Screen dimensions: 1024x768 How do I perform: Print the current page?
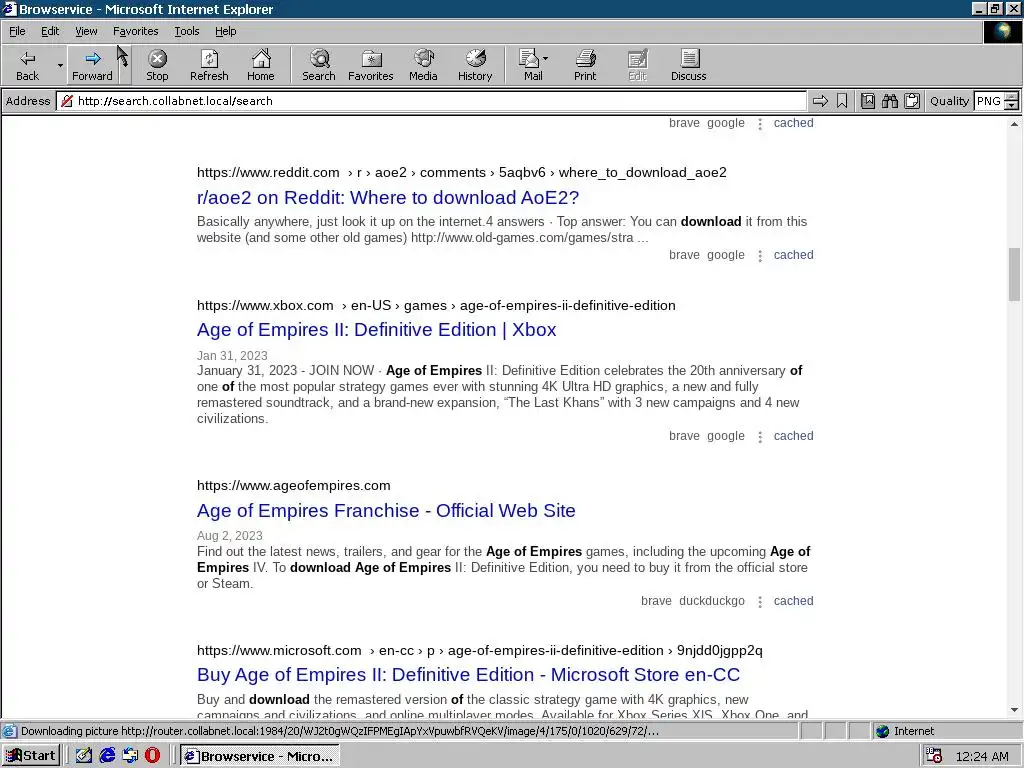[585, 65]
